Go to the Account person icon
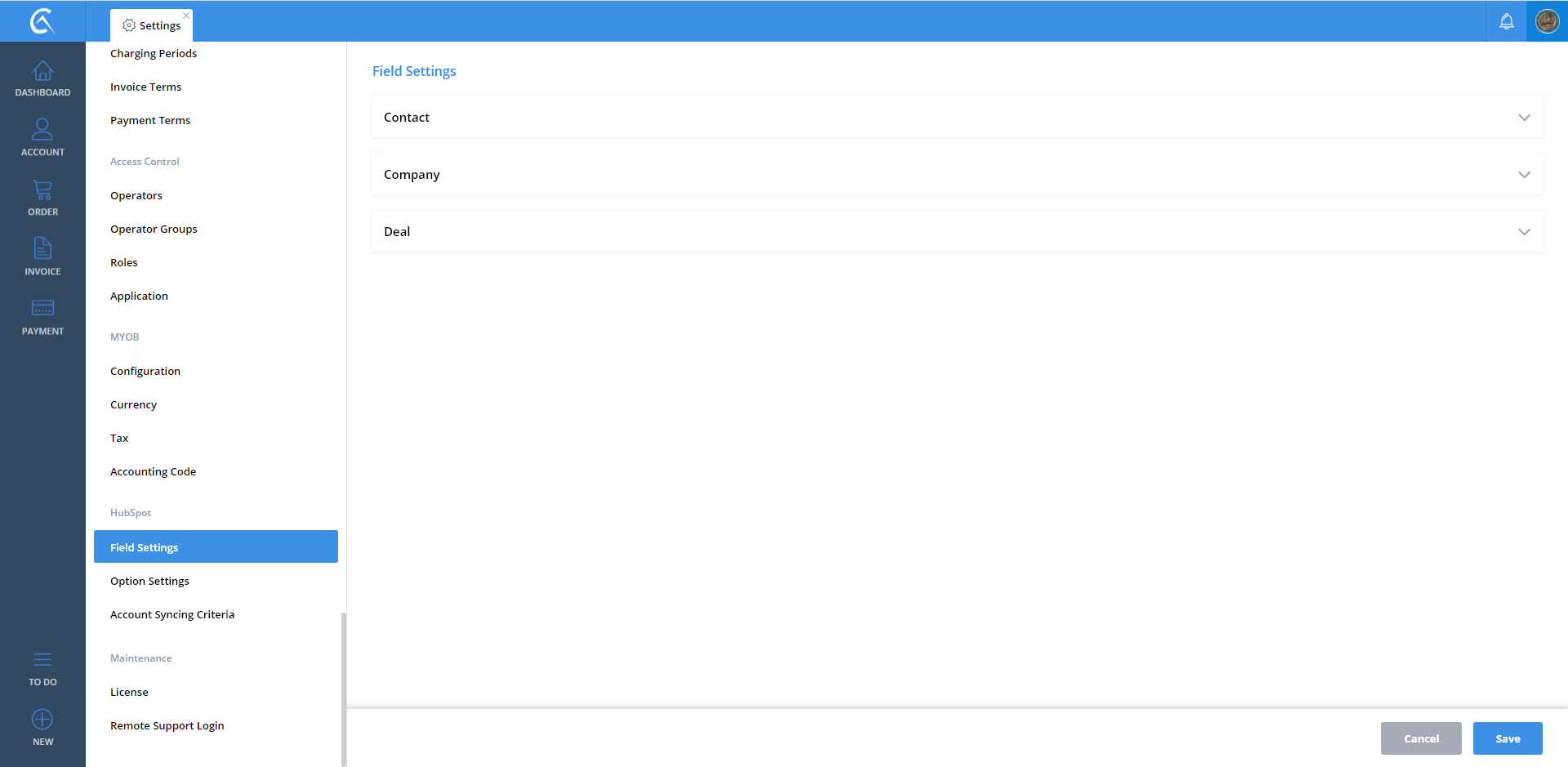Image resolution: width=1568 pixels, height=767 pixels. [x=42, y=131]
